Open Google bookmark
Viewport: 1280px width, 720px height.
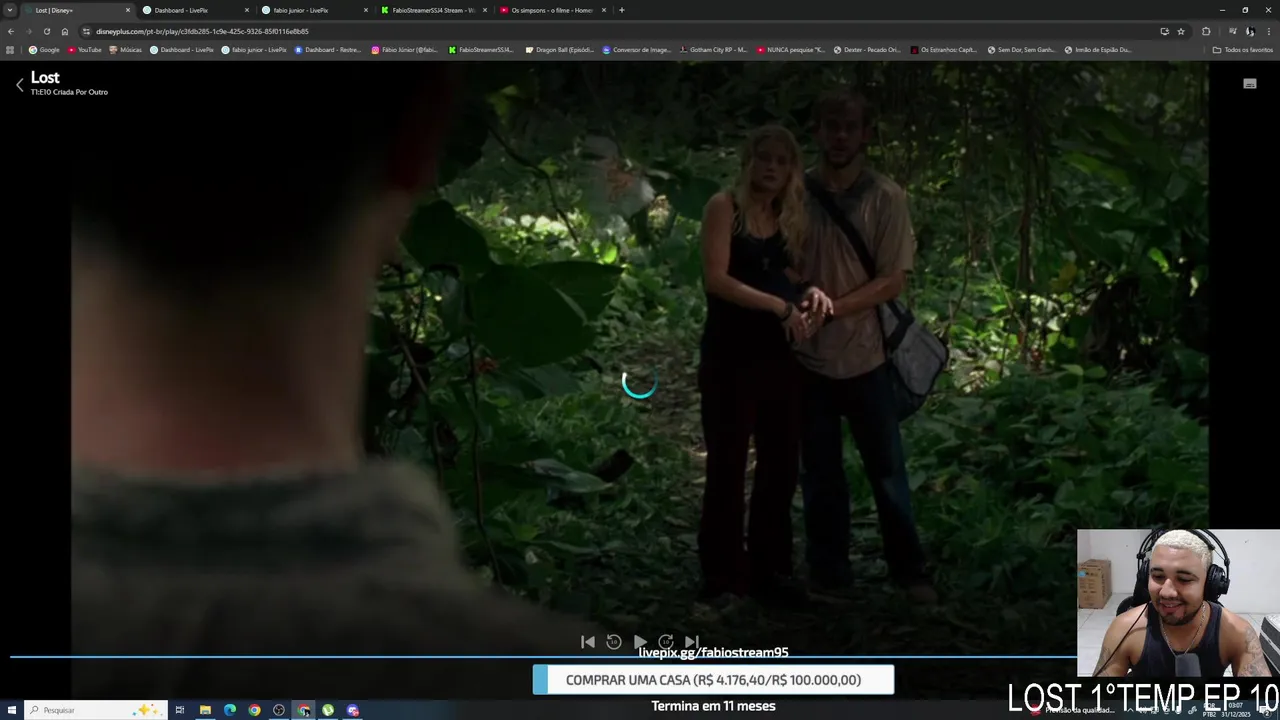pyautogui.click(x=45, y=49)
